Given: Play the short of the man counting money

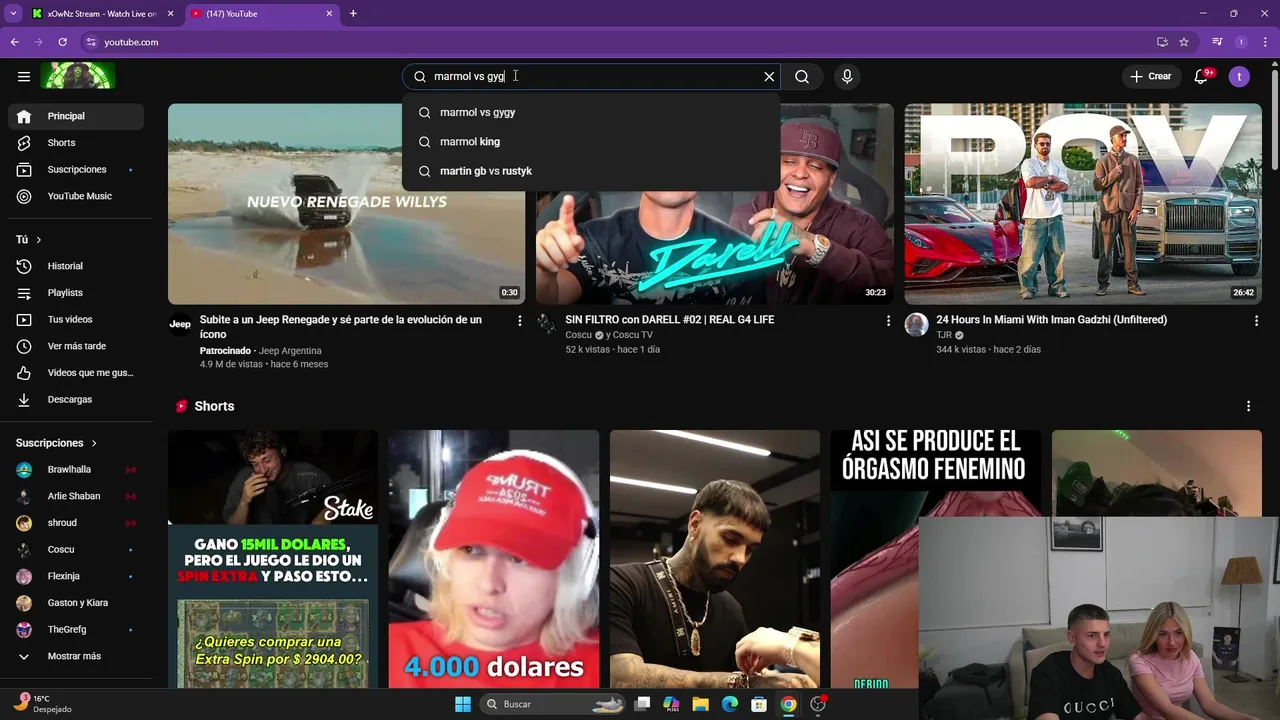Looking at the screenshot, I should pos(715,559).
